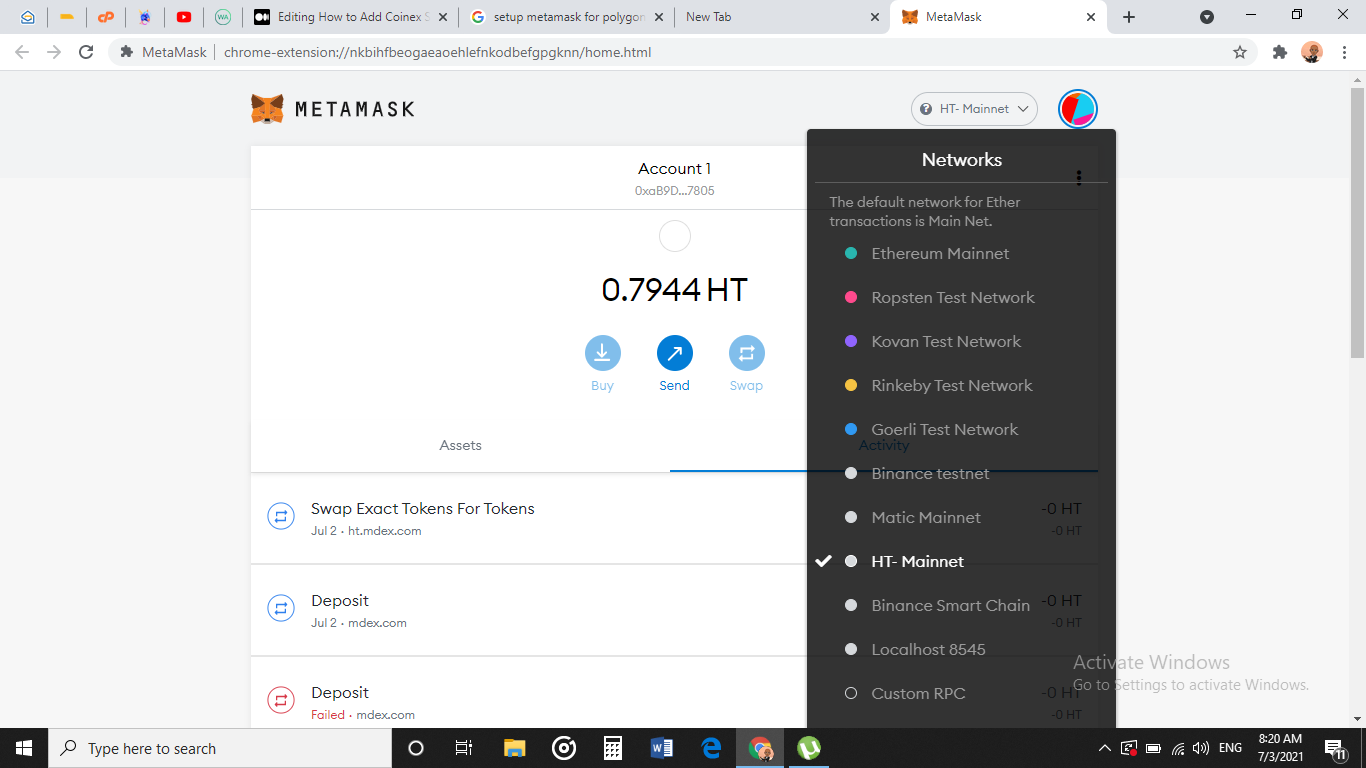The image size is (1366, 768).
Task: Open the Chrome profile avatar
Action: [1312, 52]
